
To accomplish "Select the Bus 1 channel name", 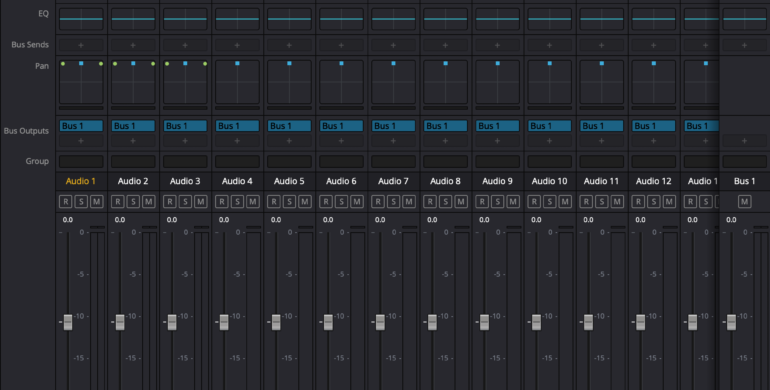I will coord(744,181).
